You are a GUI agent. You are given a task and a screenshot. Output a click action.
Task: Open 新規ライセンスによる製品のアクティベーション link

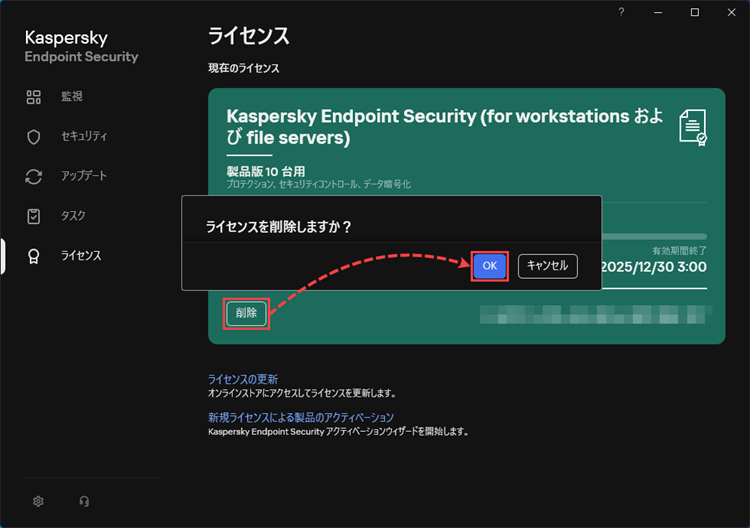pyautogui.click(x=301, y=418)
